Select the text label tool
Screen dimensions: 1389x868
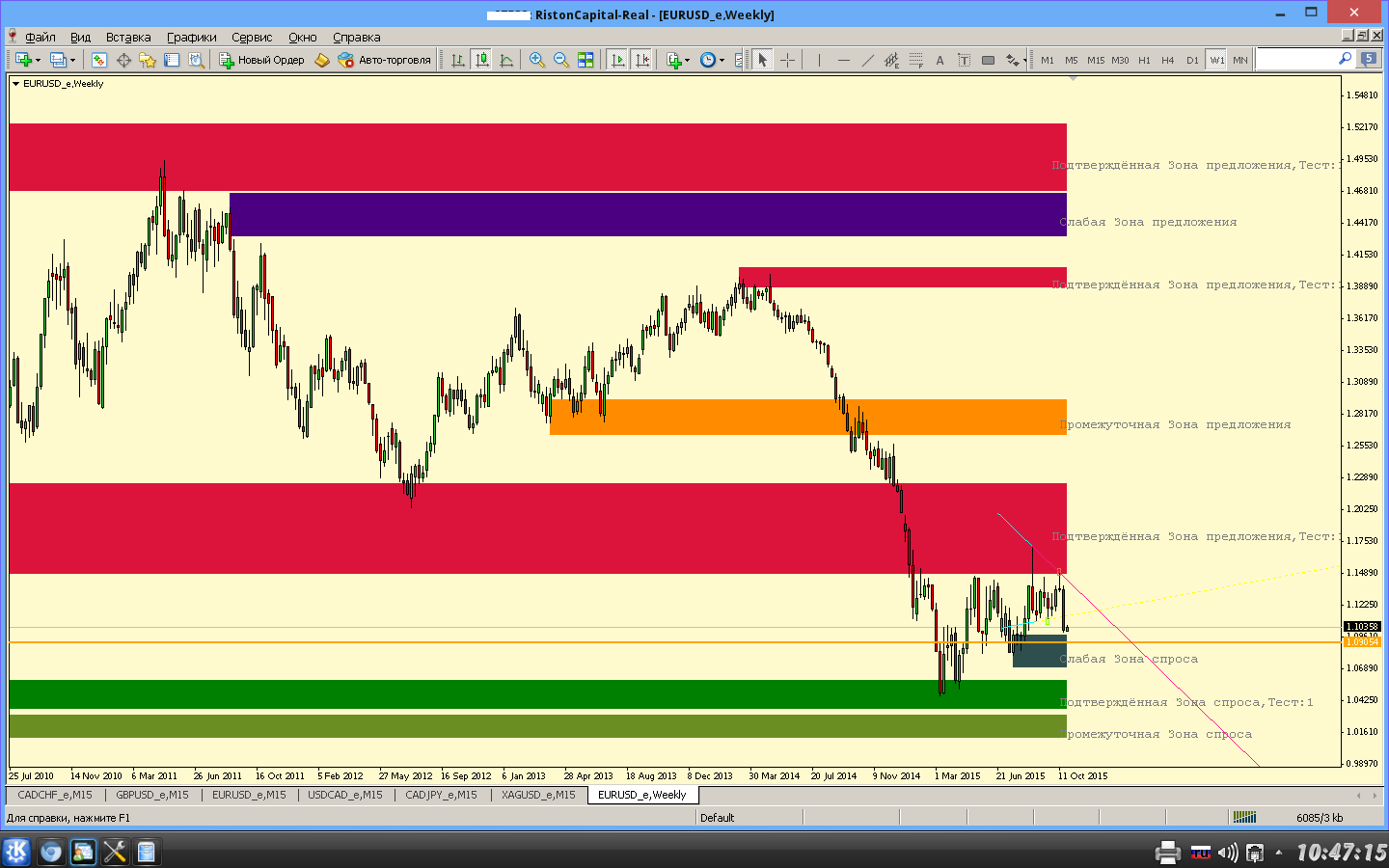pyautogui.click(x=940, y=60)
